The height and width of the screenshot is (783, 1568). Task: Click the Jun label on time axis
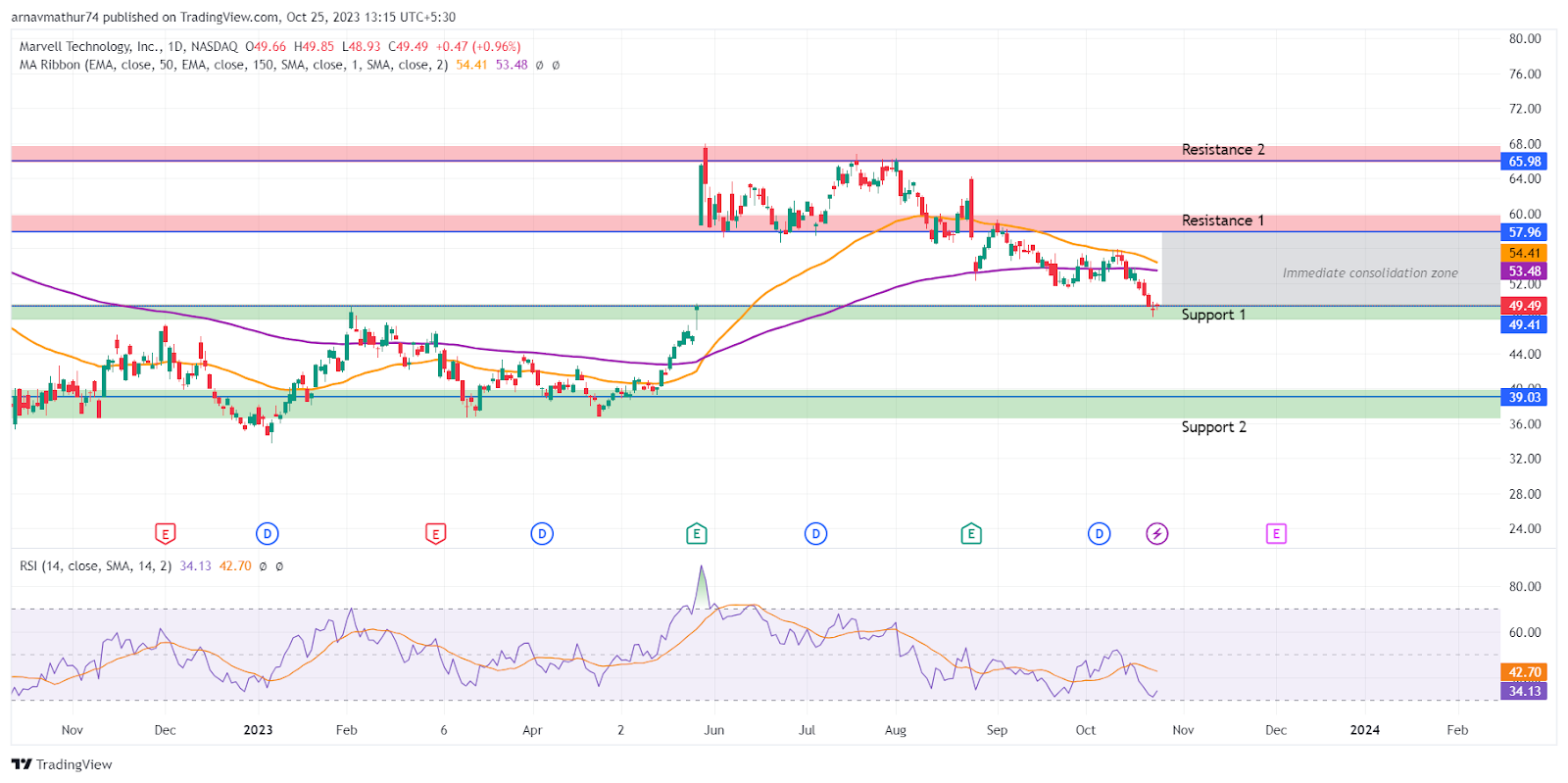click(x=714, y=730)
